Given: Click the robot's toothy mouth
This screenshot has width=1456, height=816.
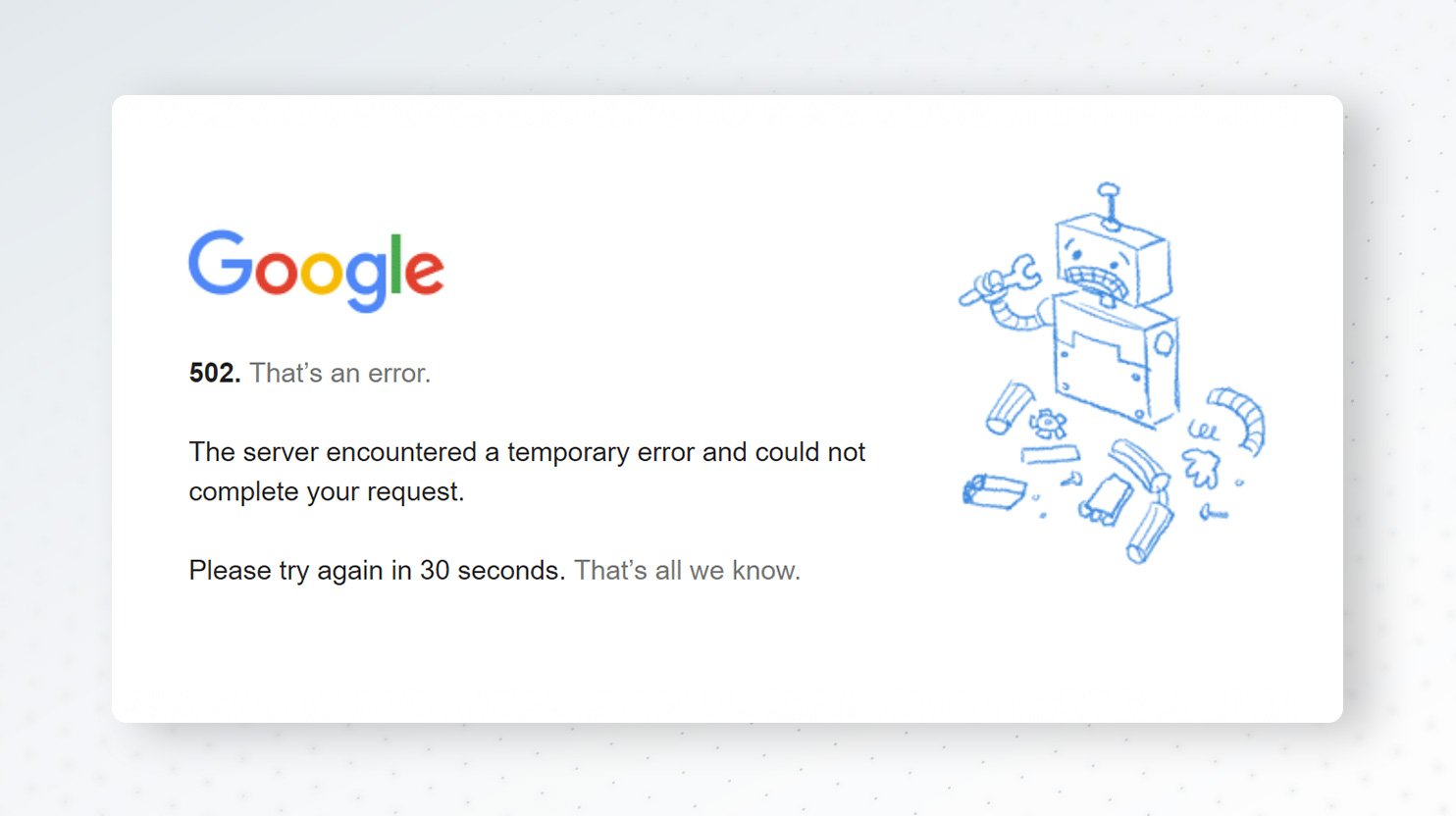Looking at the screenshot, I should 1096,280.
